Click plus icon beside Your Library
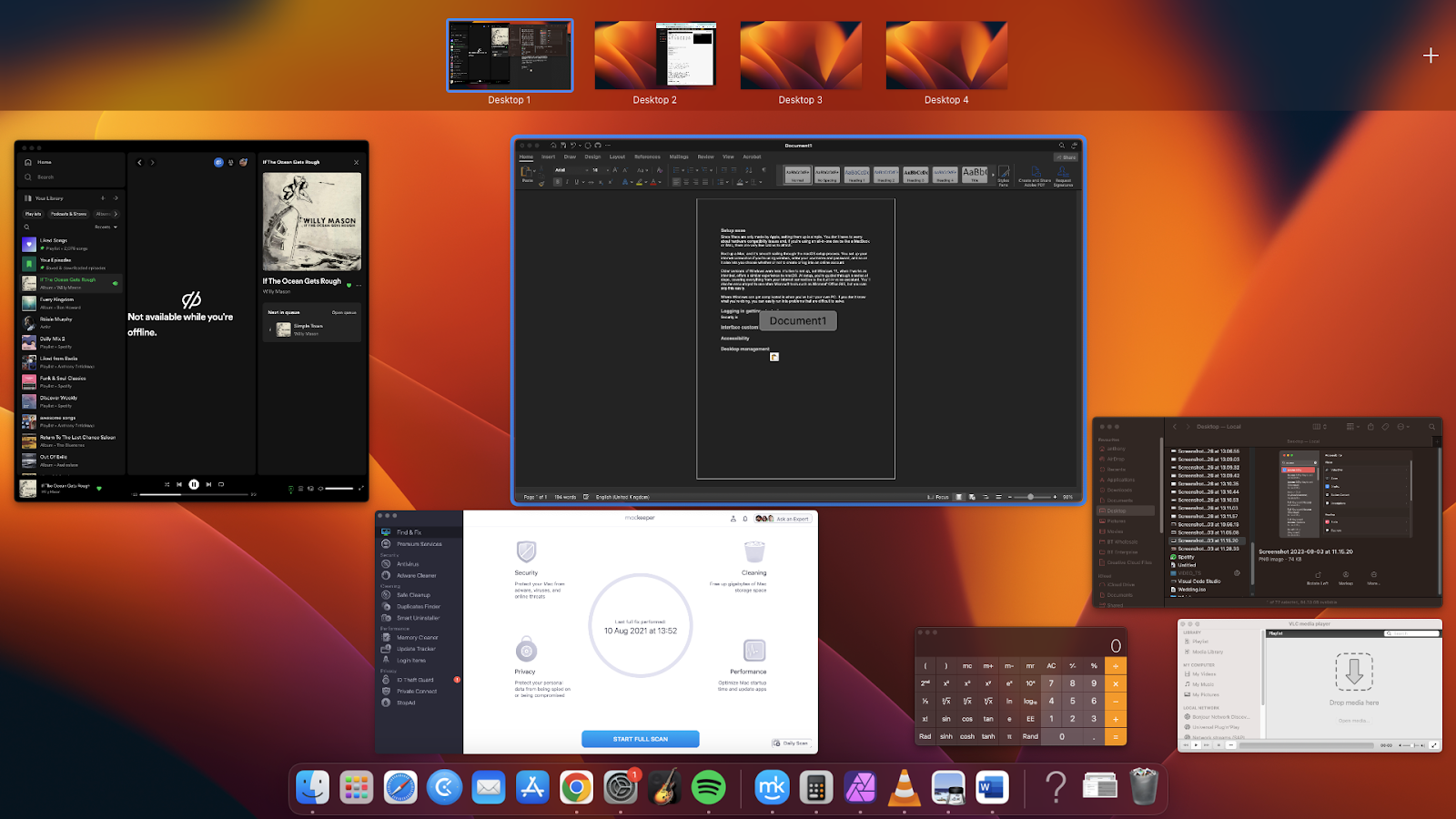 (x=103, y=197)
